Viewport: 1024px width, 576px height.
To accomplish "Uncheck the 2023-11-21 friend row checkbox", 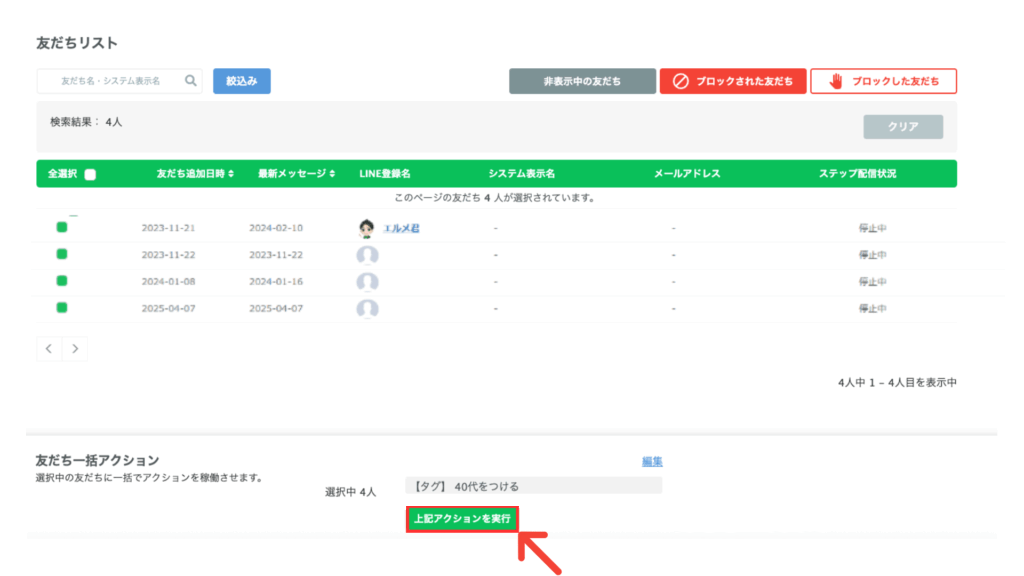I will (x=62, y=228).
